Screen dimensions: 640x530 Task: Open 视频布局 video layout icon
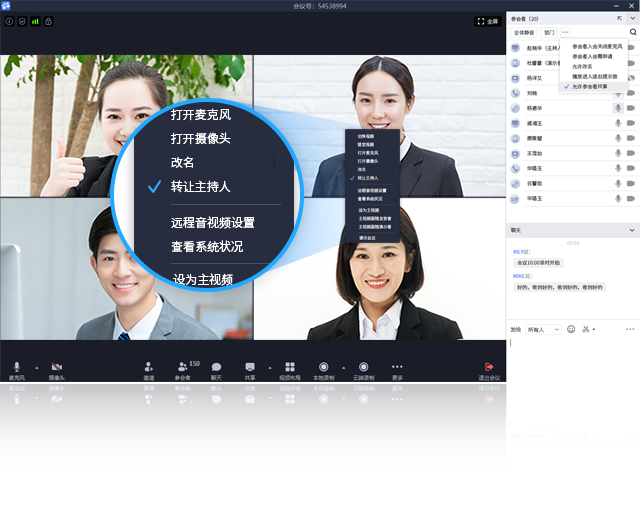pyautogui.click(x=290, y=370)
